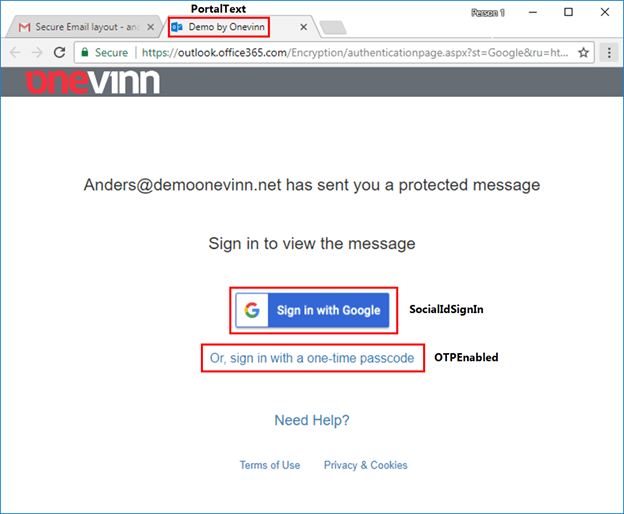
Task: Click the green Secure padlock icon
Action: (x=86, y=52)
